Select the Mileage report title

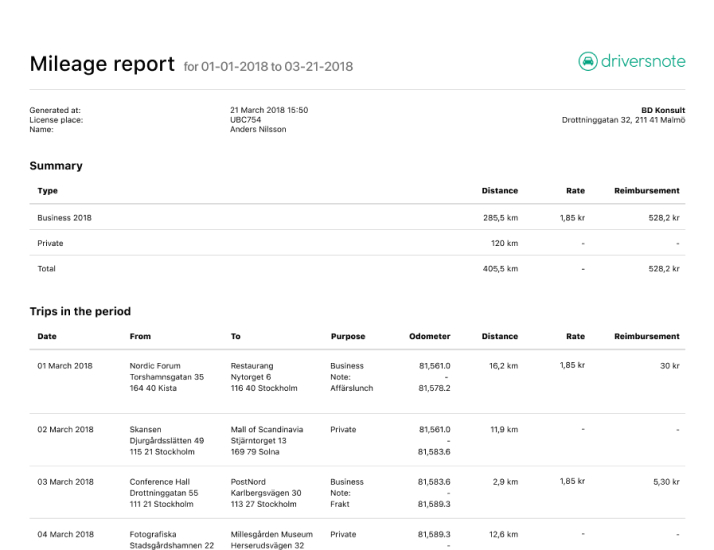(x=102, y=64)
